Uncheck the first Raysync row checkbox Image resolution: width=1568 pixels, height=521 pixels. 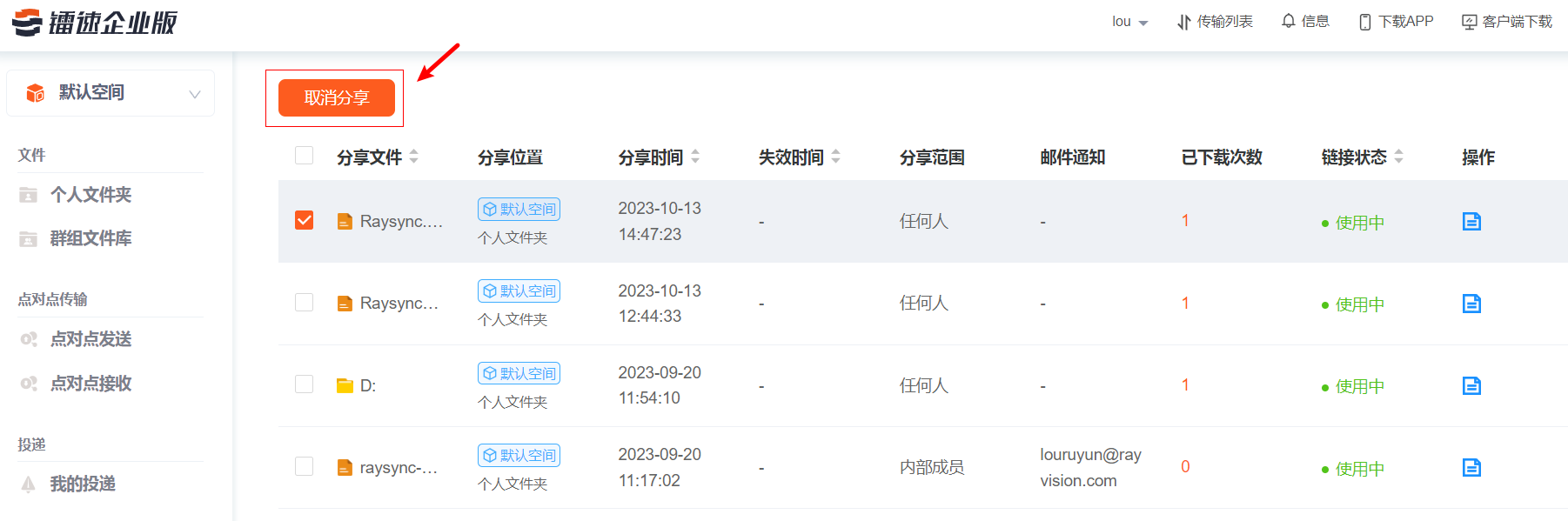point(304,220)
